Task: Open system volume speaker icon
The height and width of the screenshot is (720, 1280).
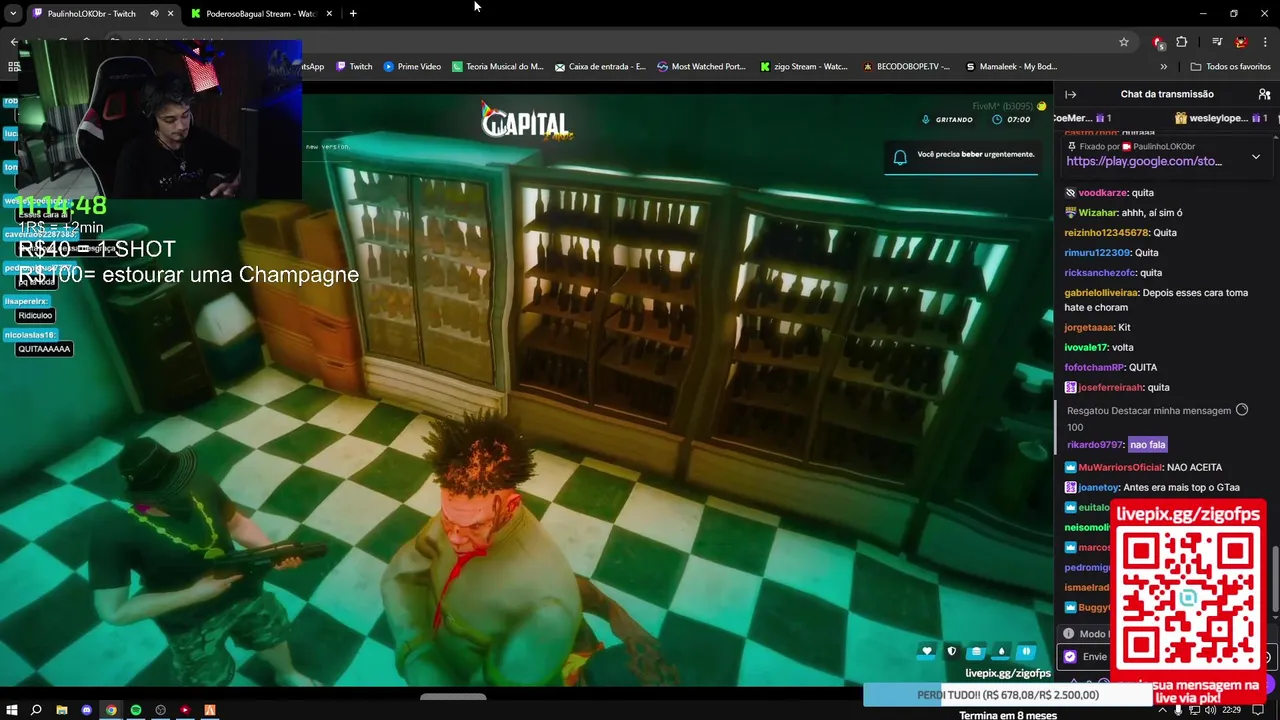Action: [x=1210, y=710]
